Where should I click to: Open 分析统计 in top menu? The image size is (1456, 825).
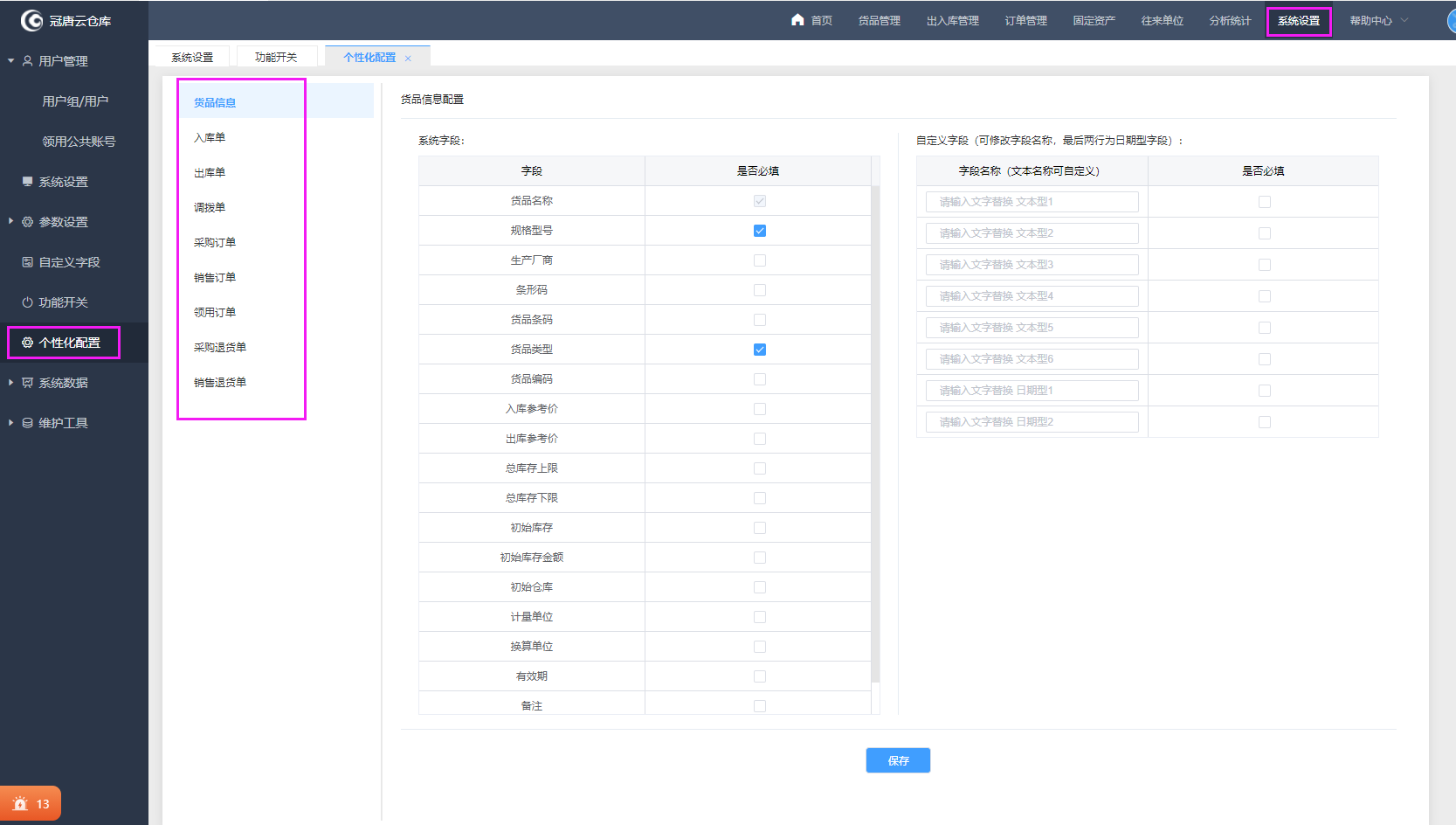pyautogui.click(x=1230, y=20)
